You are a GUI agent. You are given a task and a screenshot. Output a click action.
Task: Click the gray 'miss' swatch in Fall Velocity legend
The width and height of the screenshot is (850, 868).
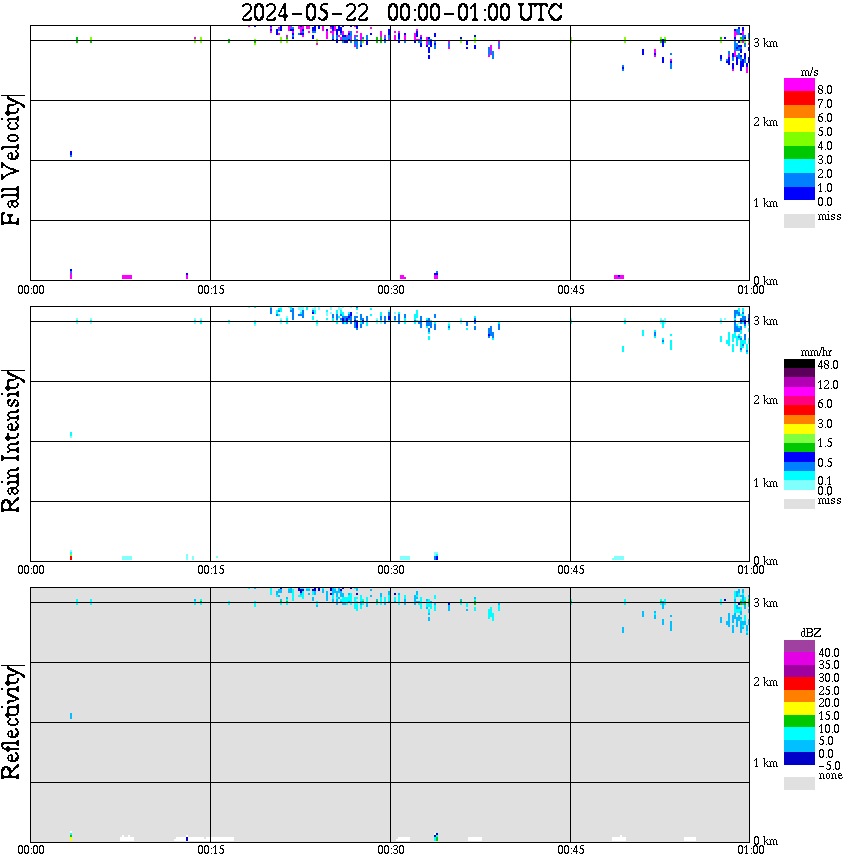click(799, 220)
